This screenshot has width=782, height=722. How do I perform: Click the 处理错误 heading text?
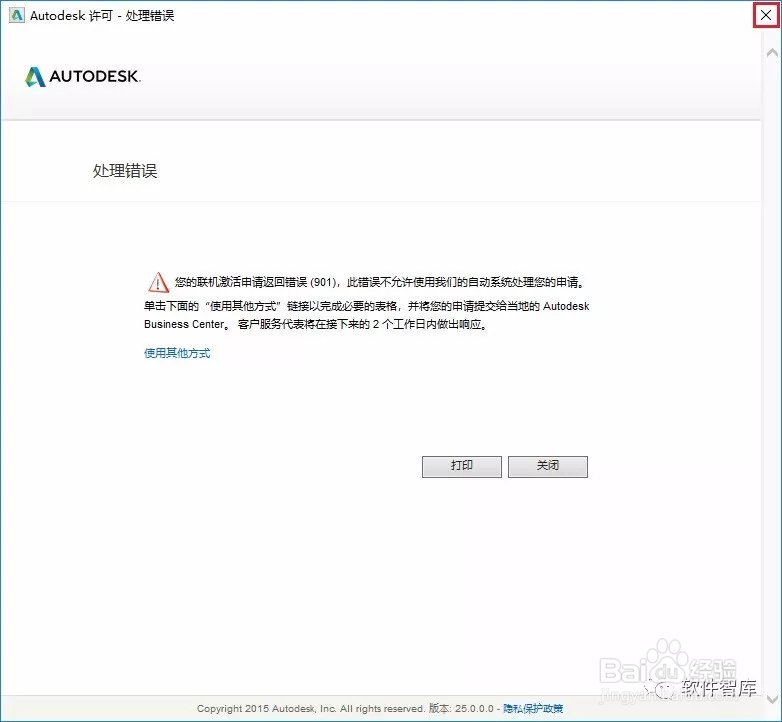(125, 171)
